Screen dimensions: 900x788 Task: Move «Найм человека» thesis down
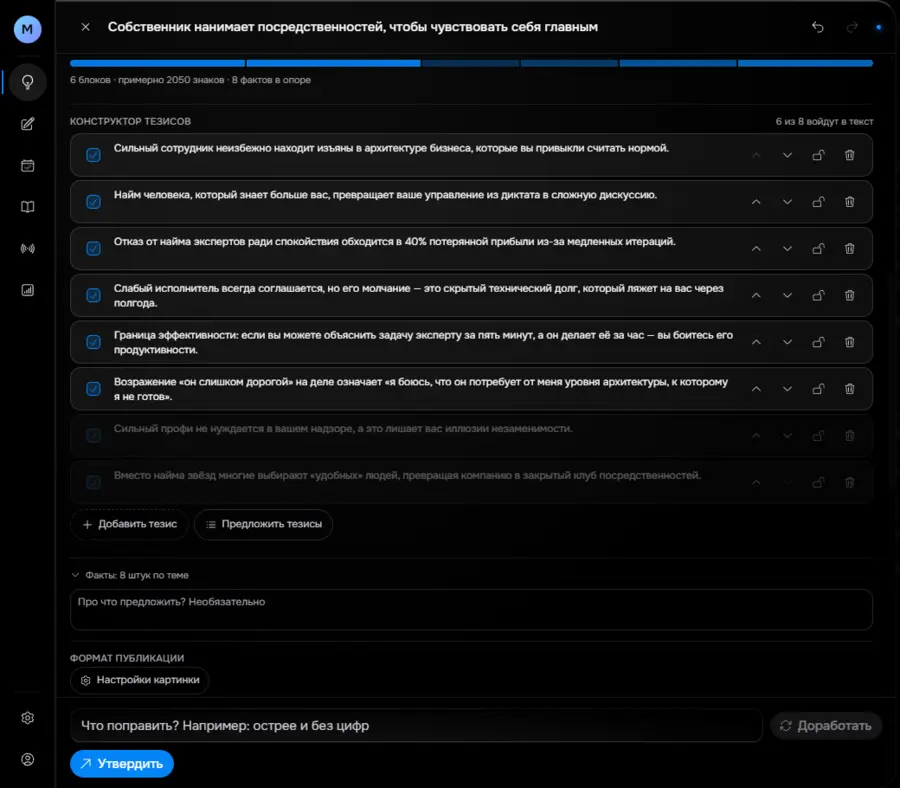(x=788, y=202)
